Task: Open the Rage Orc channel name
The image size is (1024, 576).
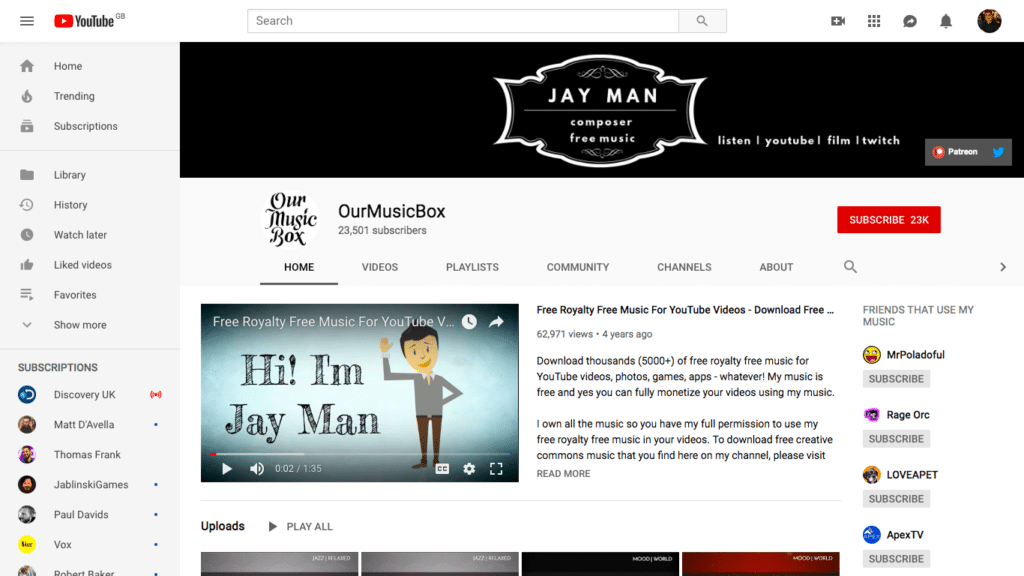Action: click(908, 415)
